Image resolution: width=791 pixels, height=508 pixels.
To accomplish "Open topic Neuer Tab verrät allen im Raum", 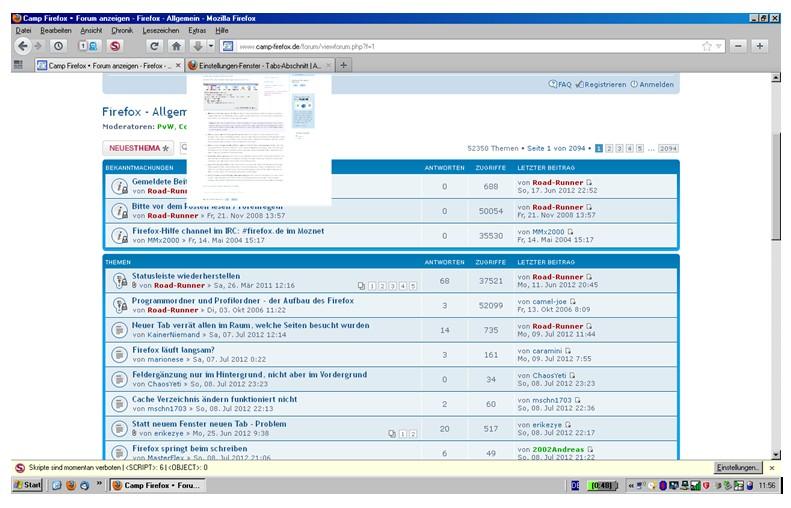I will (x=250, y=325).
